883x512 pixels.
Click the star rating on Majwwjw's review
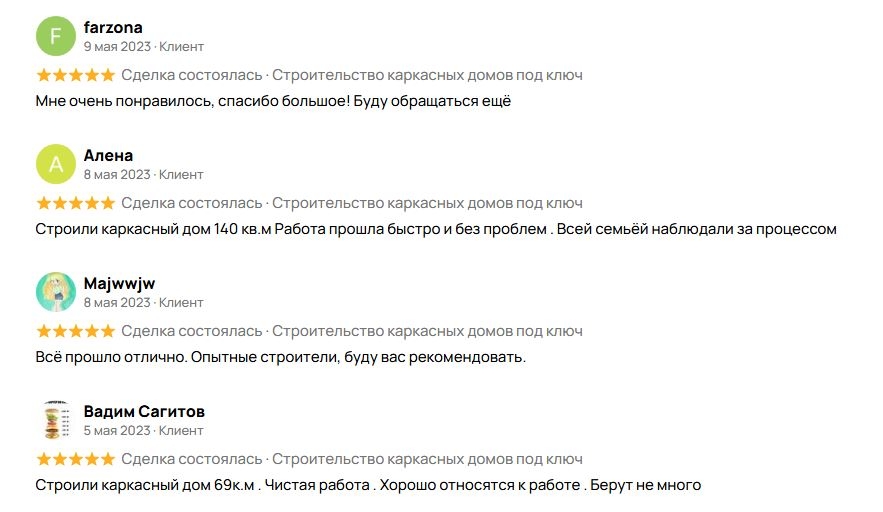tap(75, 331)
